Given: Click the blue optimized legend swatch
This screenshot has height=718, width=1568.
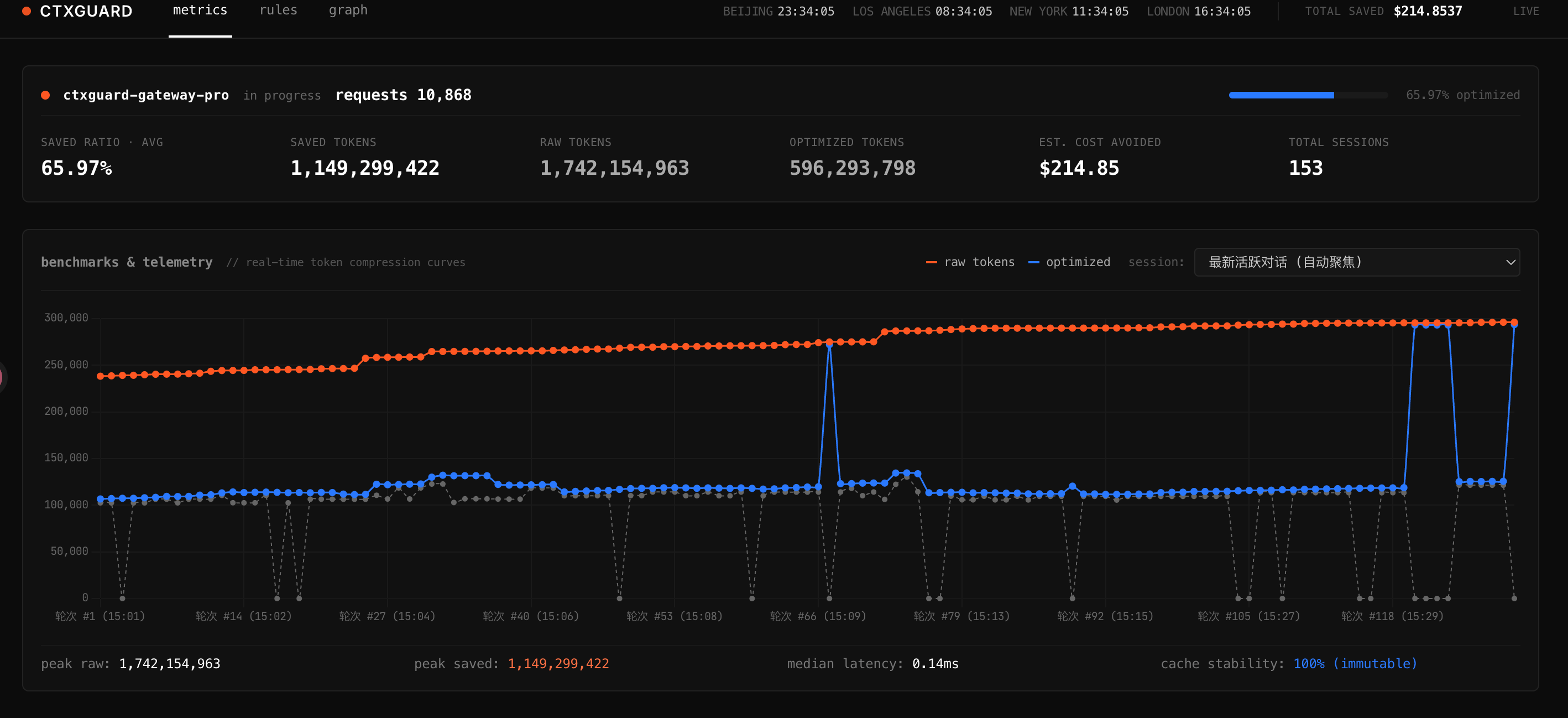Looking at the screenshot, I should click(1033, 263).
